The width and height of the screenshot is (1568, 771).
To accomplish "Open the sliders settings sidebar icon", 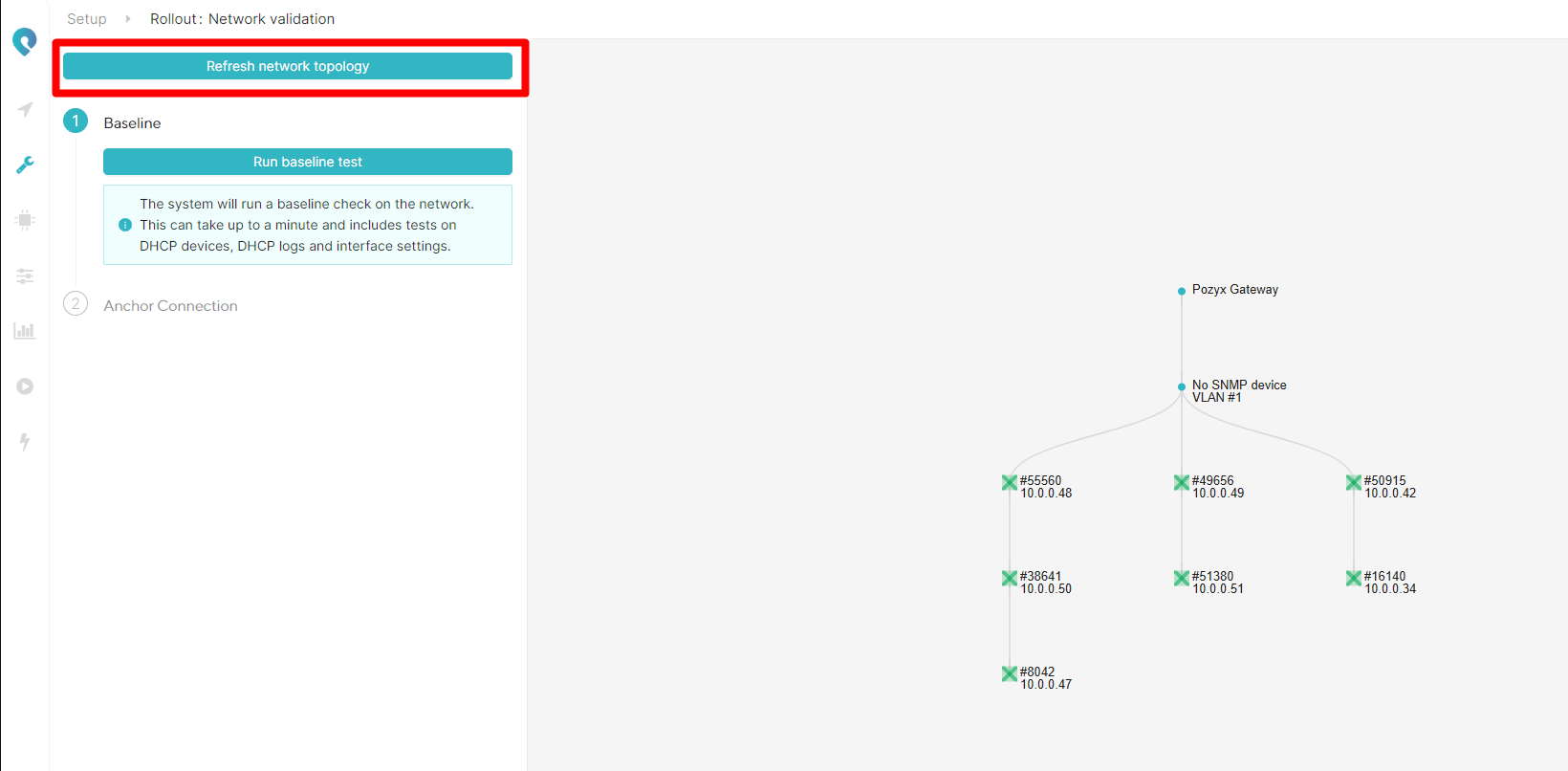I will tap(25, 275).
